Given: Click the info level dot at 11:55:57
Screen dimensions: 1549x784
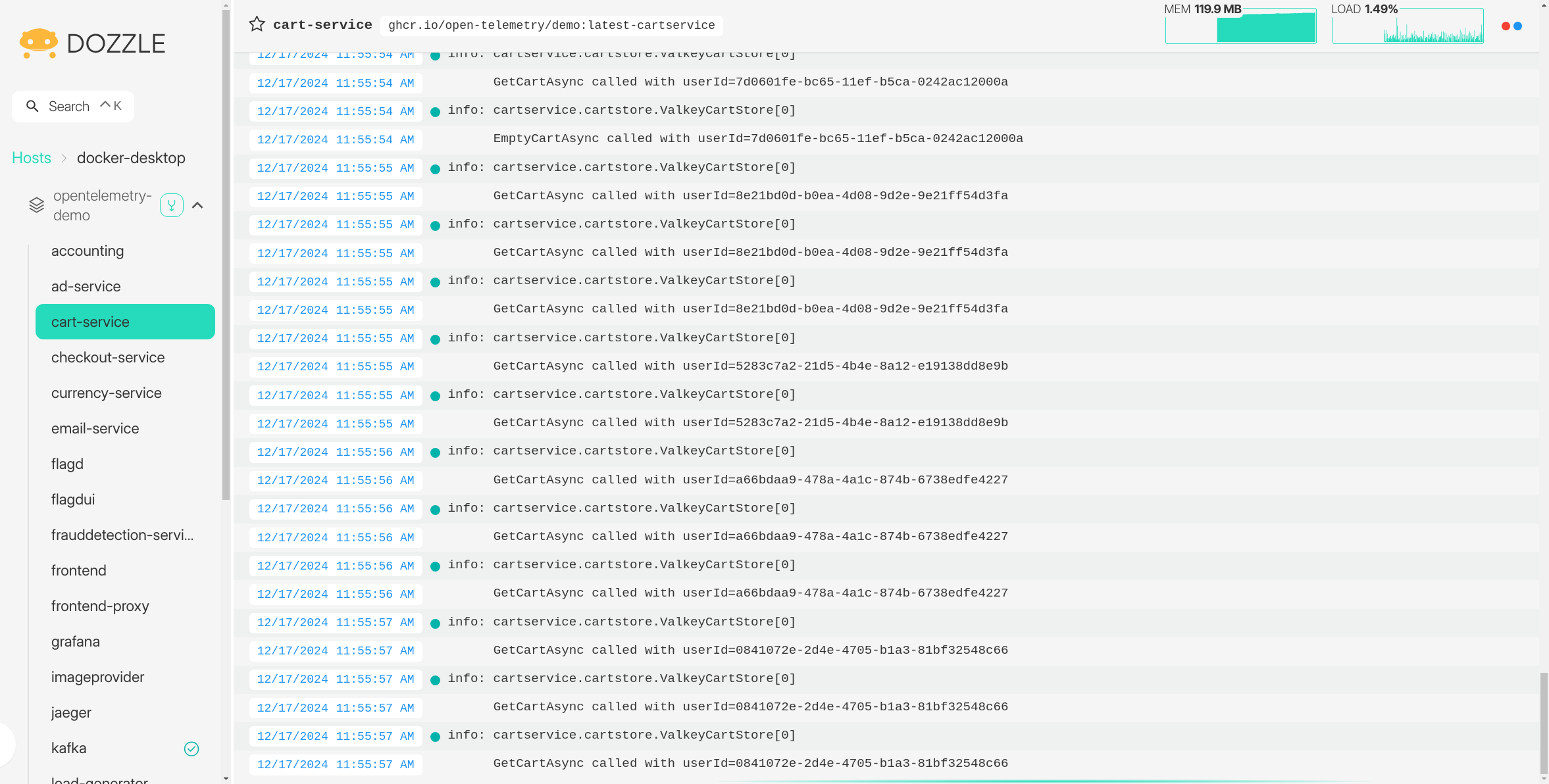Looking at the screenshot, I should tap(435, 624).
